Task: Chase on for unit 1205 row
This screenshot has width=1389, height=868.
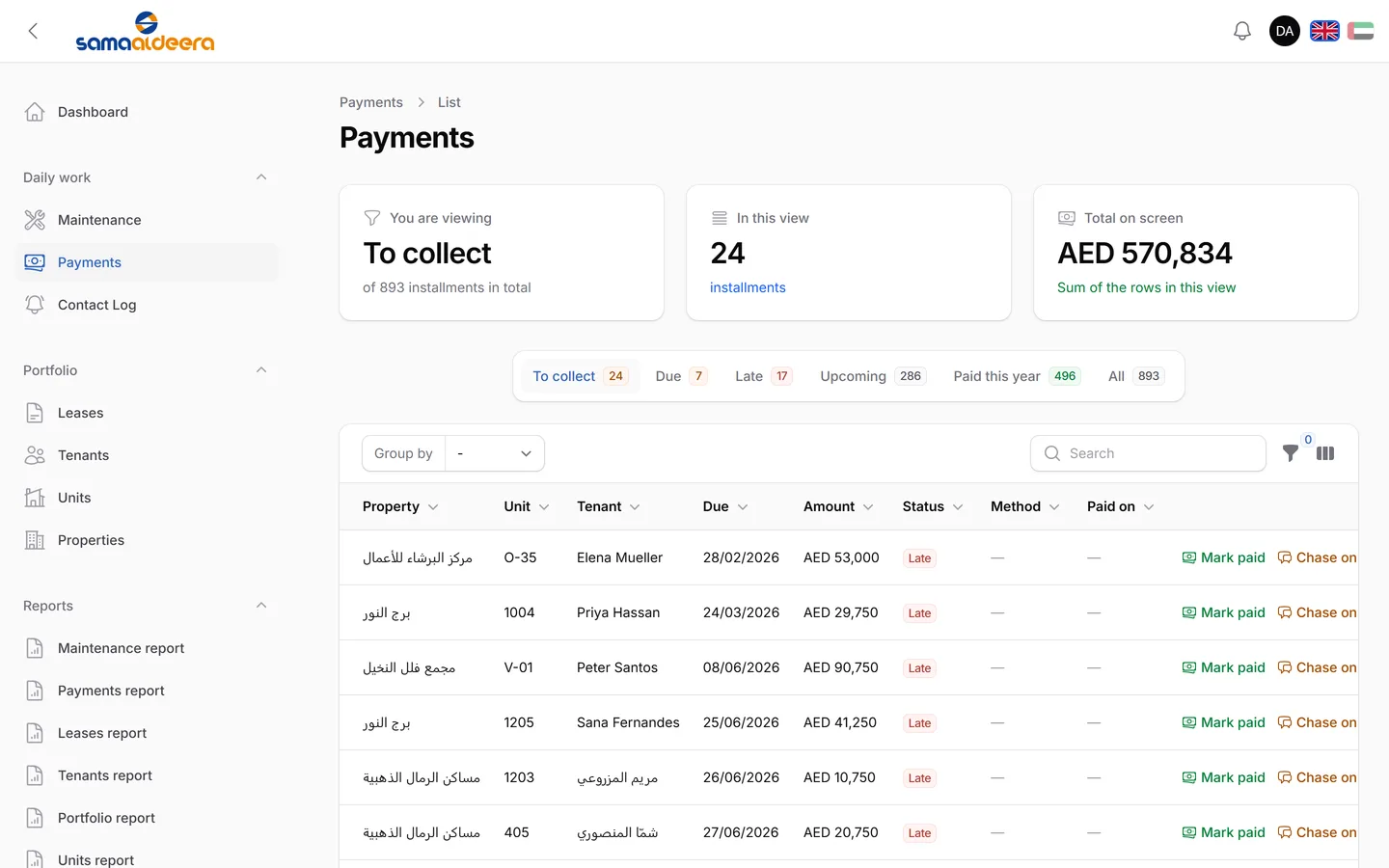Action: (x=1317, y=722)
